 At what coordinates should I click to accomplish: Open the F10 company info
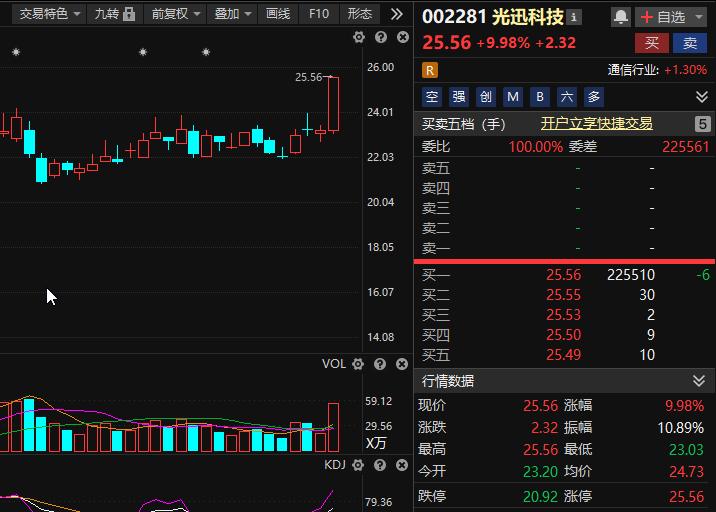click(x=319, y=14)
